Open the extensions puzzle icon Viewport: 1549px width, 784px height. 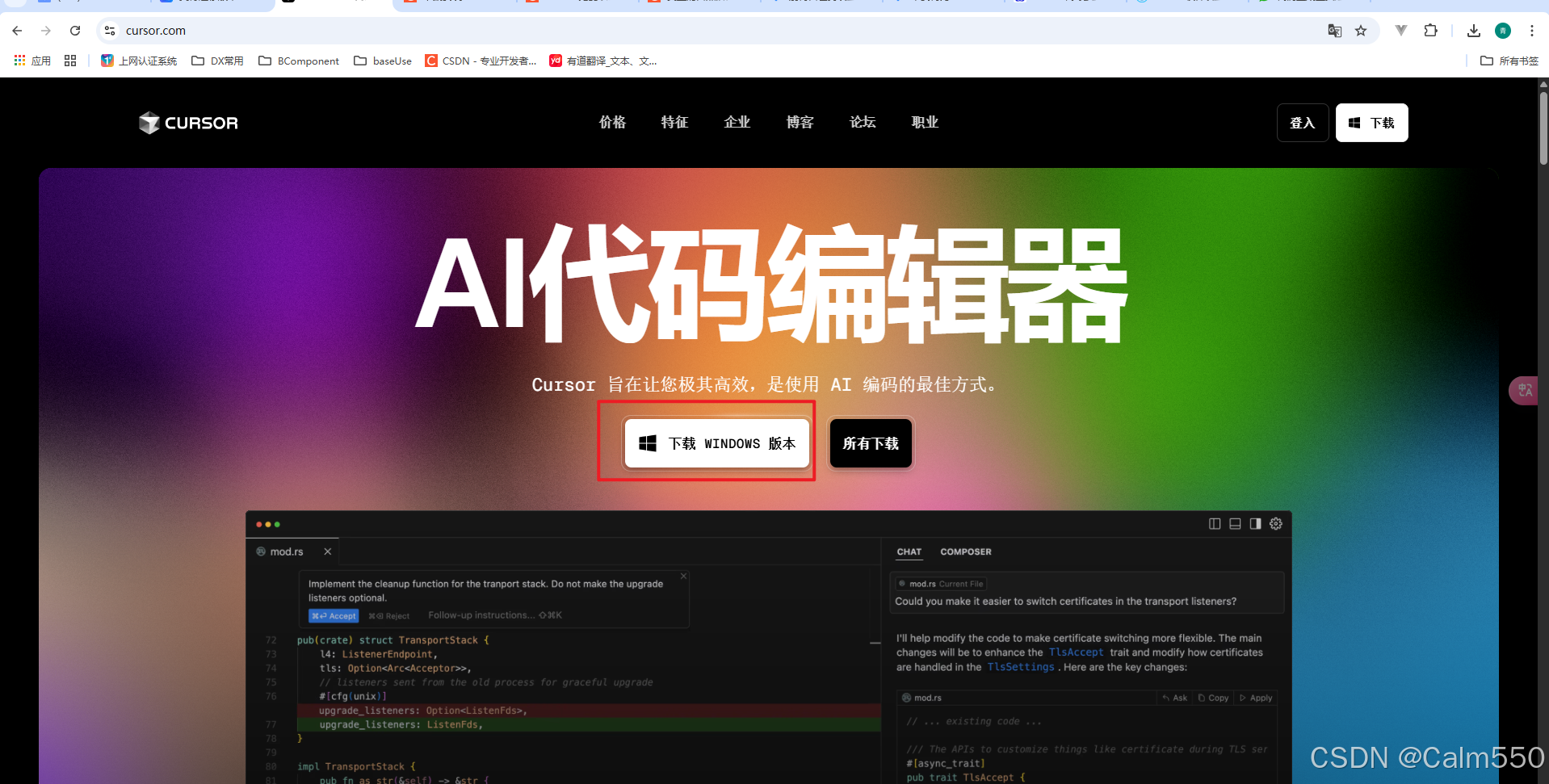point(1430,31)
